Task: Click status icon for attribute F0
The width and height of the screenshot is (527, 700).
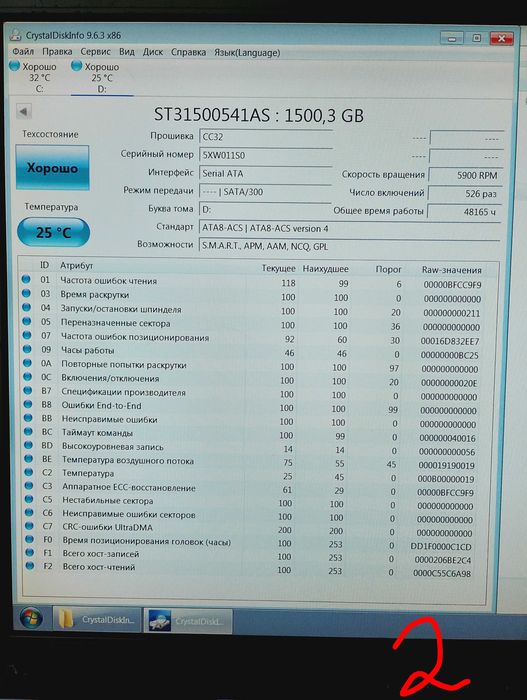Action: click(x=30, y=539)
